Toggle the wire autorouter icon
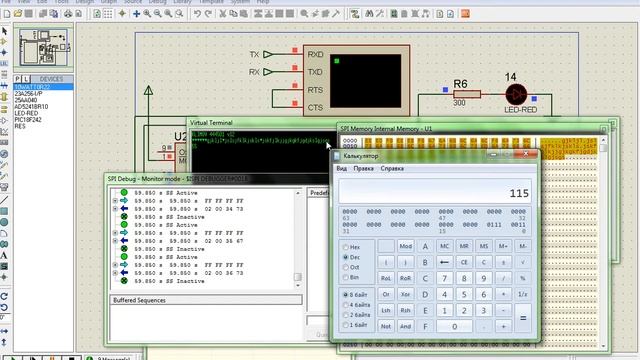This screenshot has width=640, height=360. pos(355,14)
